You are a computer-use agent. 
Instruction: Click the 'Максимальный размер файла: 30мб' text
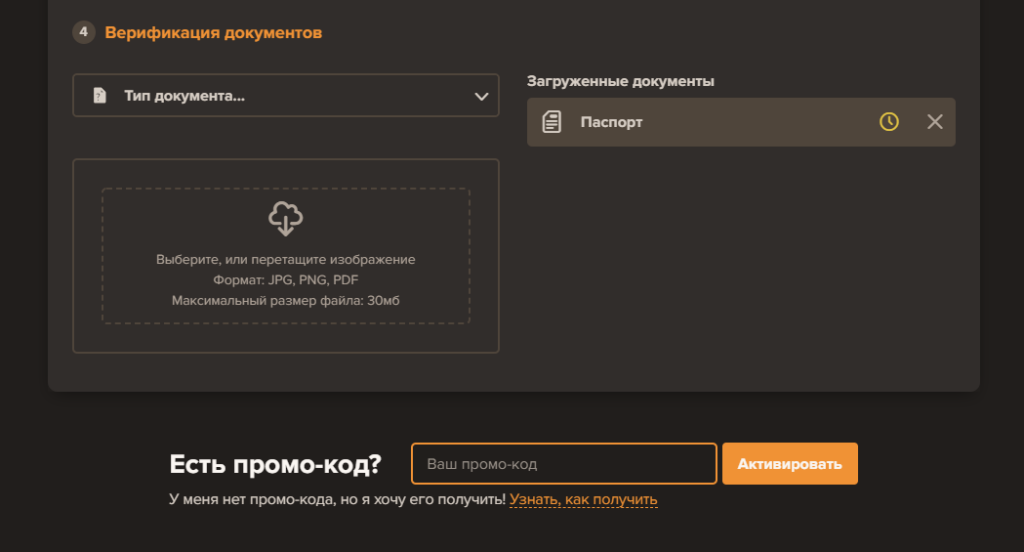[x=285, y=300]
